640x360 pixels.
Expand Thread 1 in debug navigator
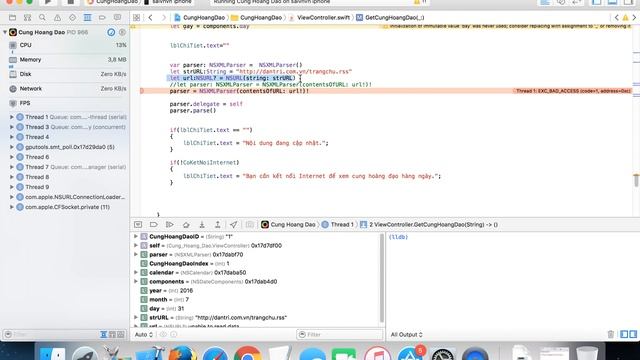click(x=12, y=117)
